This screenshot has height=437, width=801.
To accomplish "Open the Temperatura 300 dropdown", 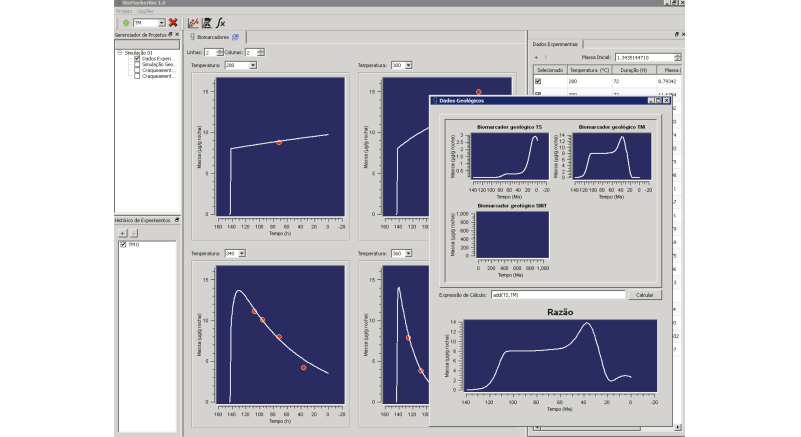I will pos(408,65).
